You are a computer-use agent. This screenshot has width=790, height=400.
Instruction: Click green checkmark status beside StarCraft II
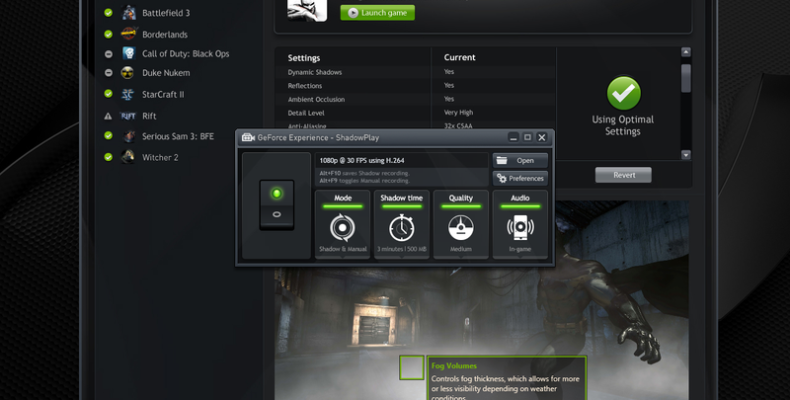click(108, 94)
